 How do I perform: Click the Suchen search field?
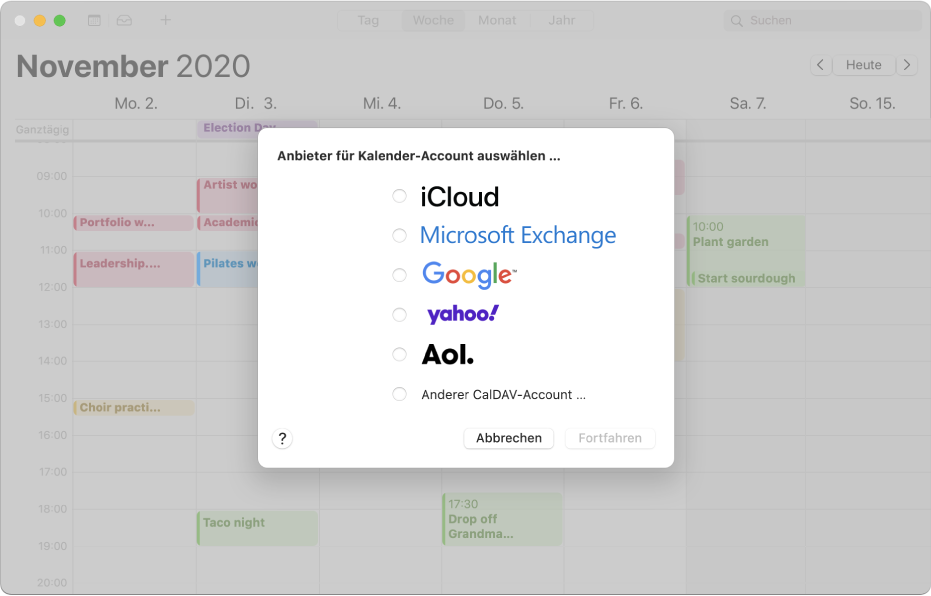pos(822,21)
